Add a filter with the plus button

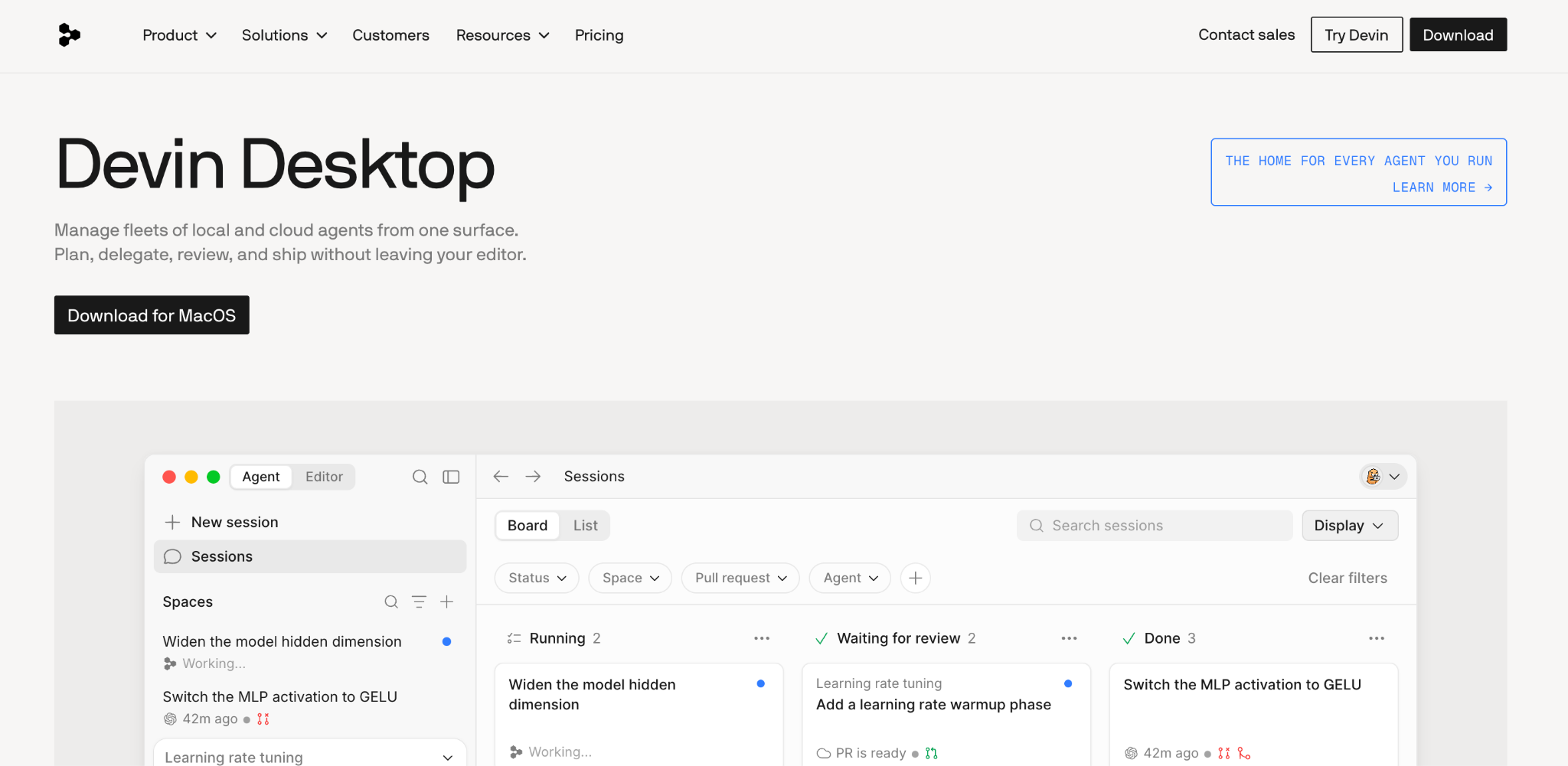[x=916, y=578]
